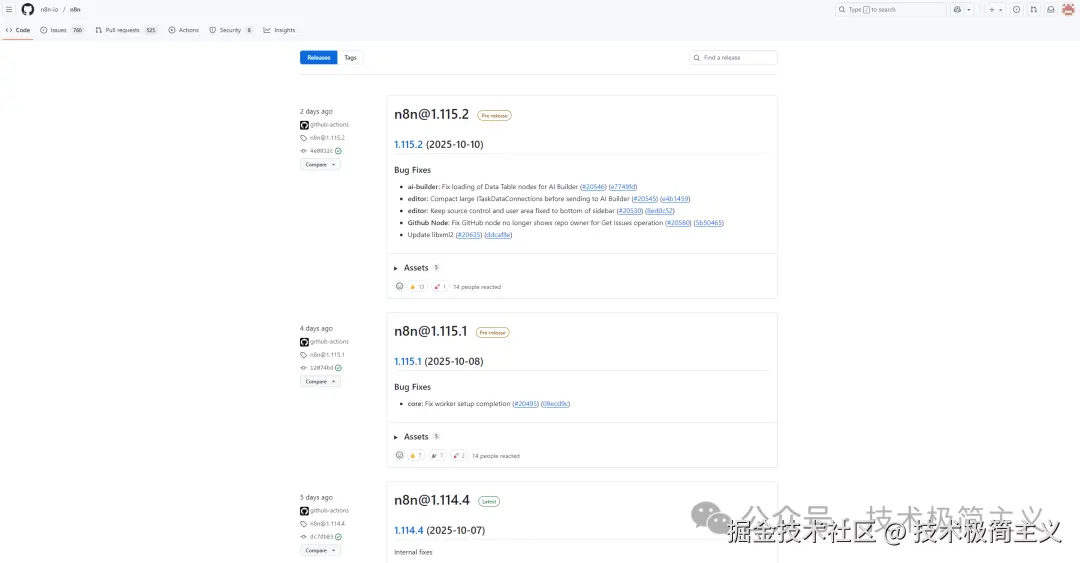Go to the GitHub home logo
This screenshot has height=563, width=1080.
tap(28, 10)
